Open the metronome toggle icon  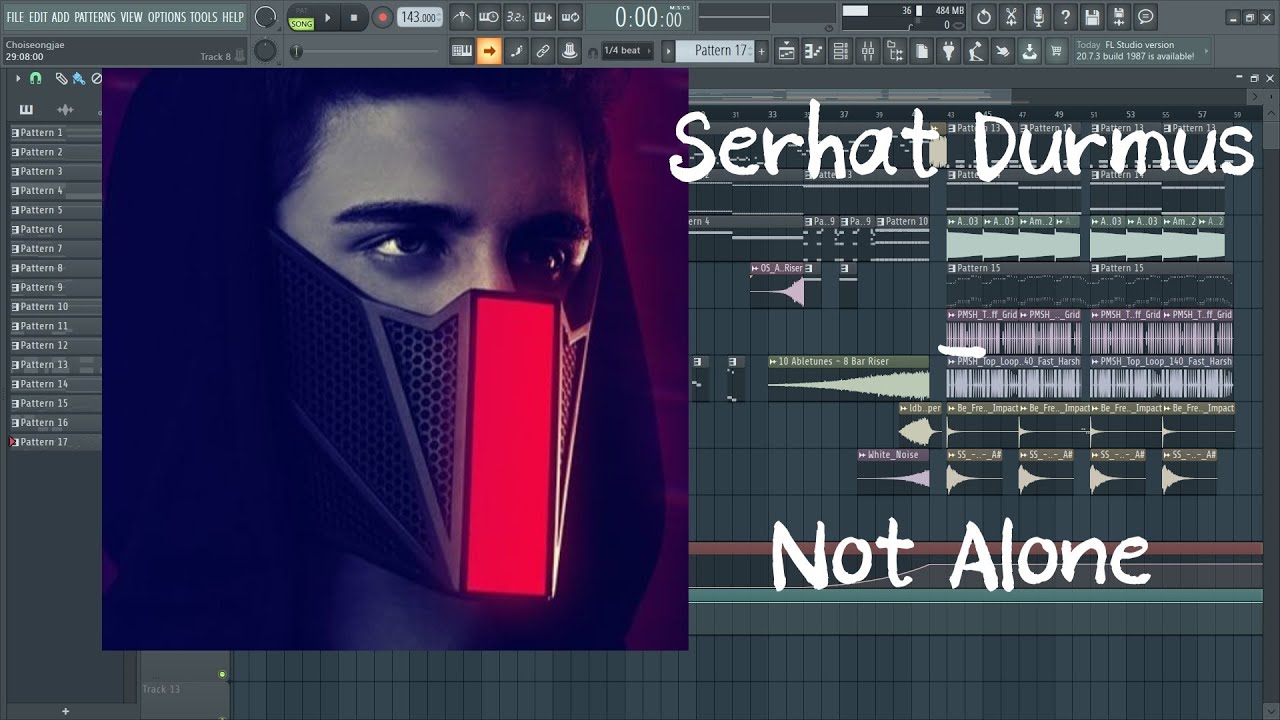tap(461, 17)
